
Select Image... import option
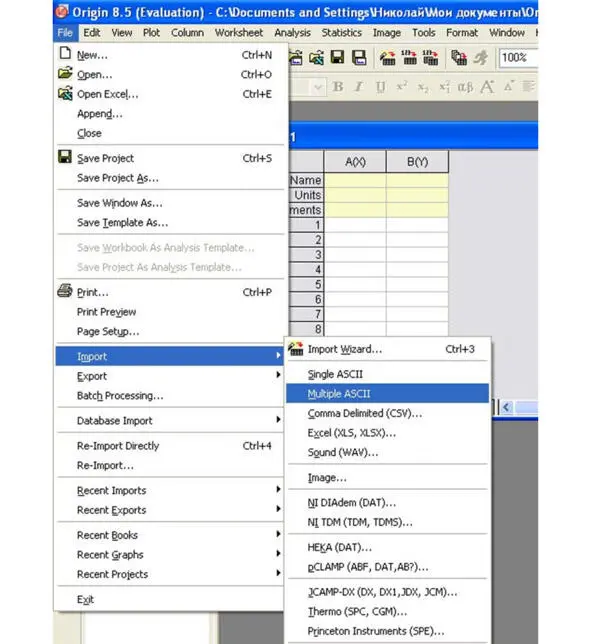pyautogui.click(x=387, y=478)
